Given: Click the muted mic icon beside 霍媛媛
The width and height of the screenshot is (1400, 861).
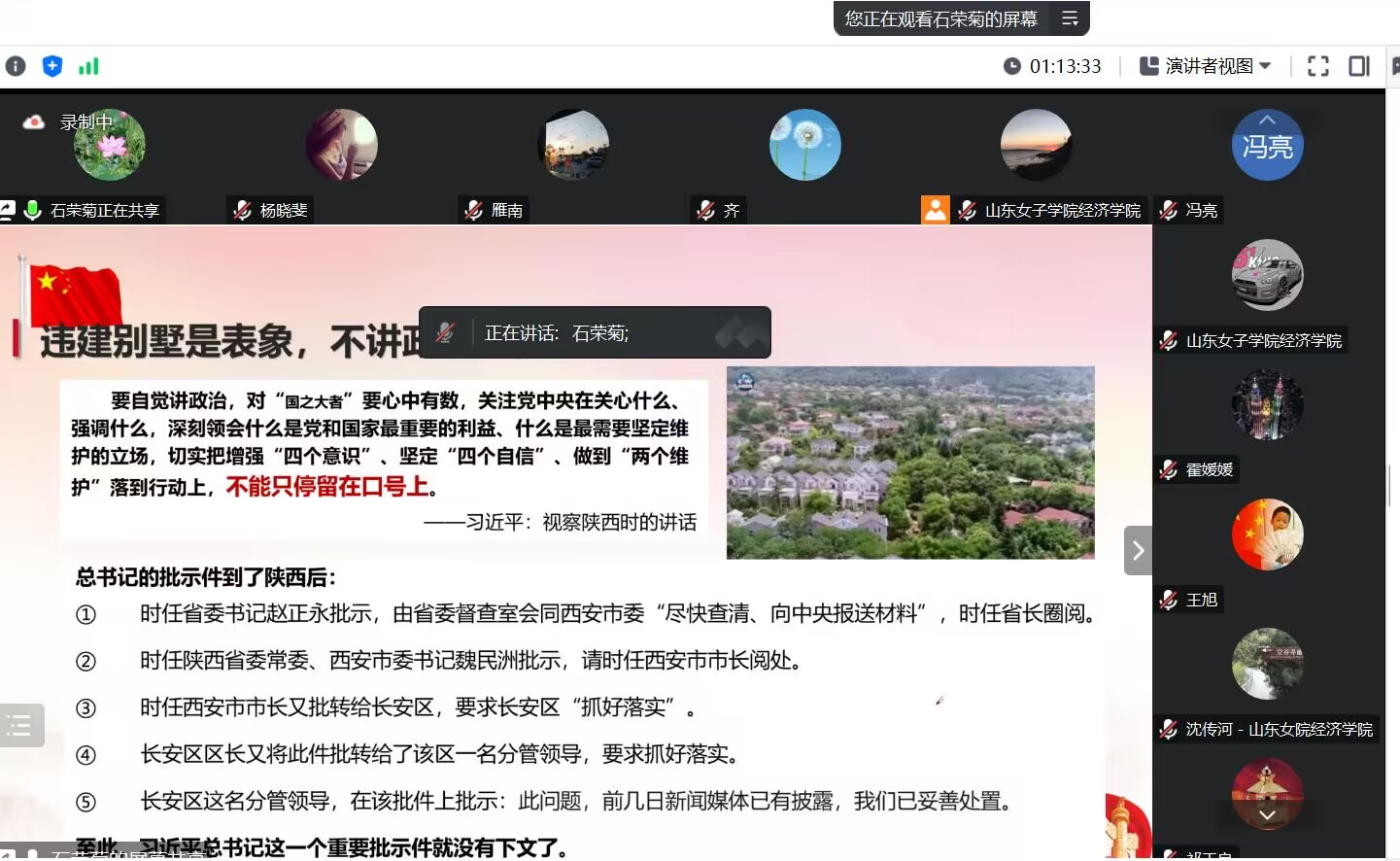Looking at the screenshot, I should click(1169, 469).
